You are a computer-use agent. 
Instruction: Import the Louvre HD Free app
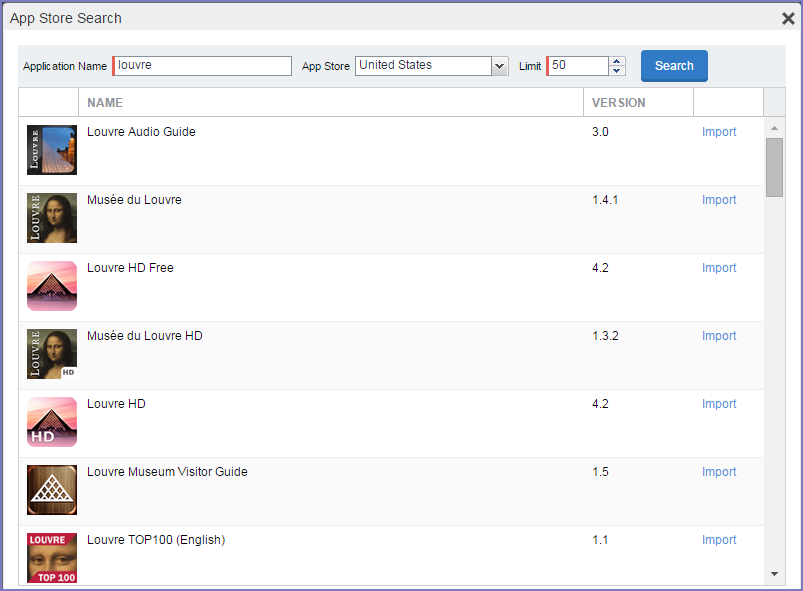point(719,268)
